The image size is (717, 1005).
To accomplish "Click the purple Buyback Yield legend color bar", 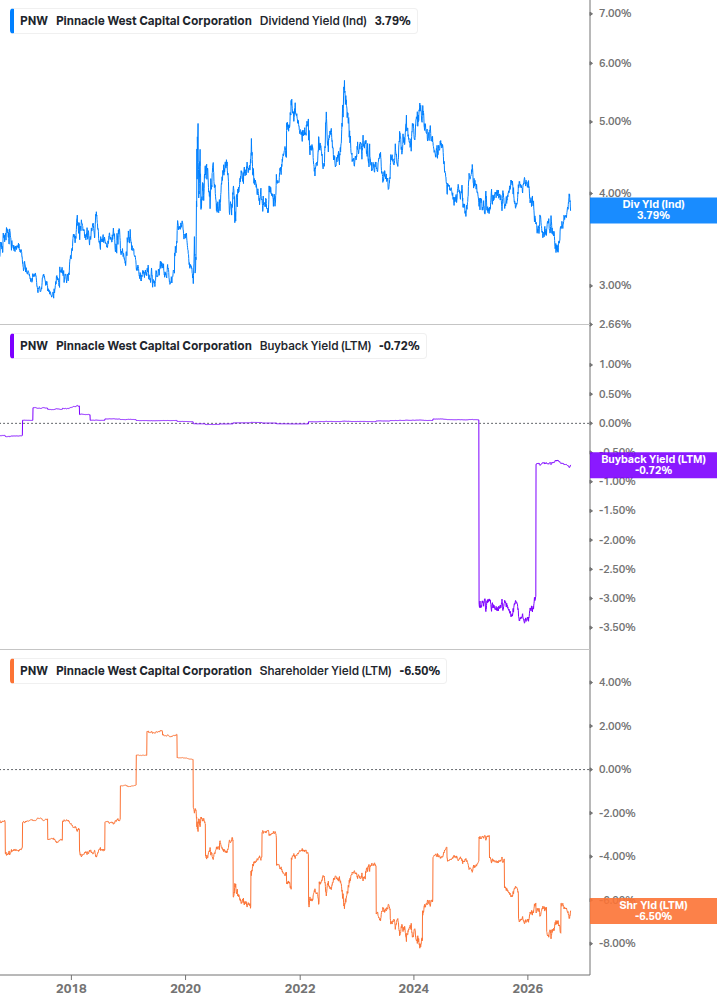I will click(x=12, y=346).
